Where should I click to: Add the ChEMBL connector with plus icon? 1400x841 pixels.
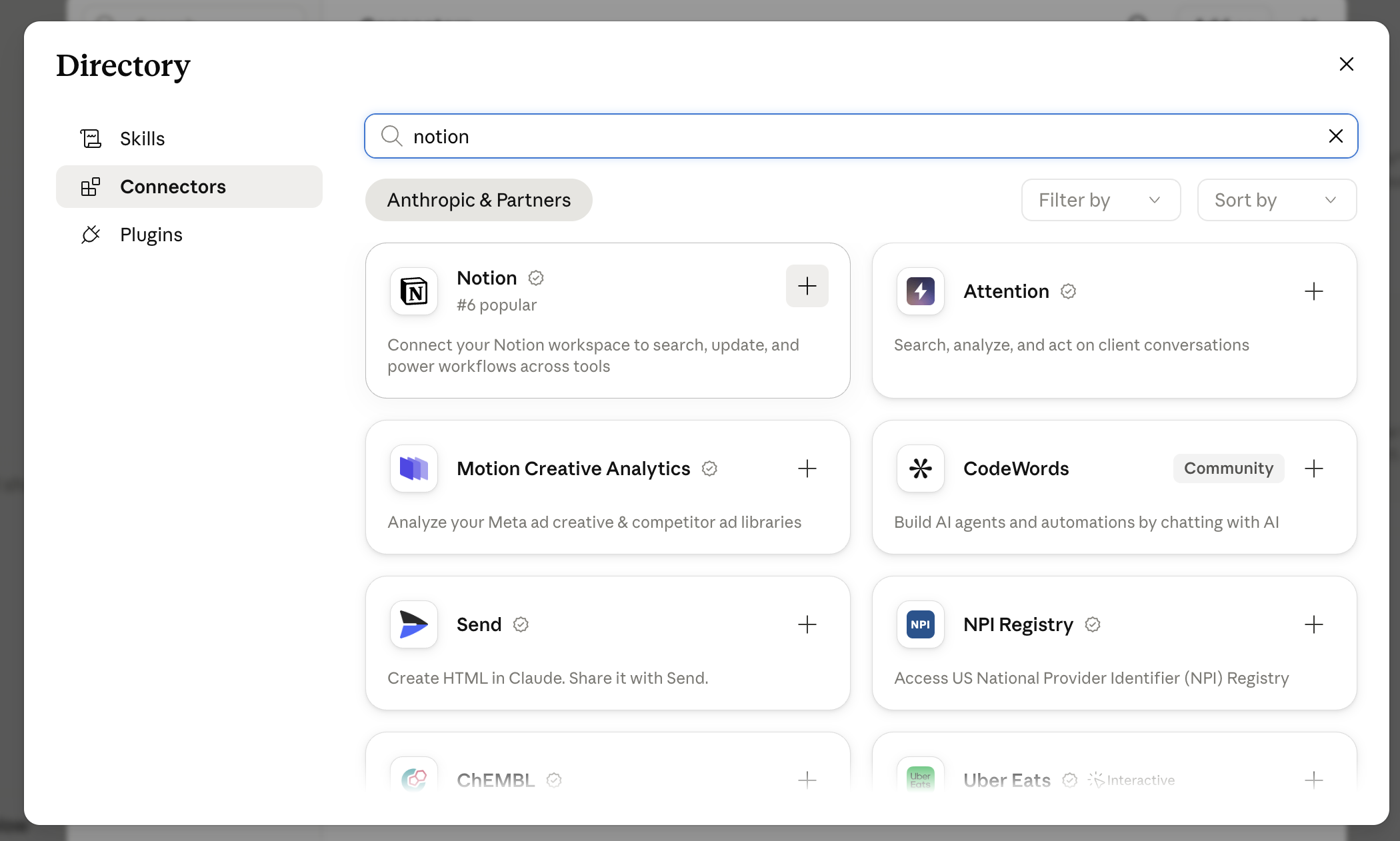pos(807,780)
